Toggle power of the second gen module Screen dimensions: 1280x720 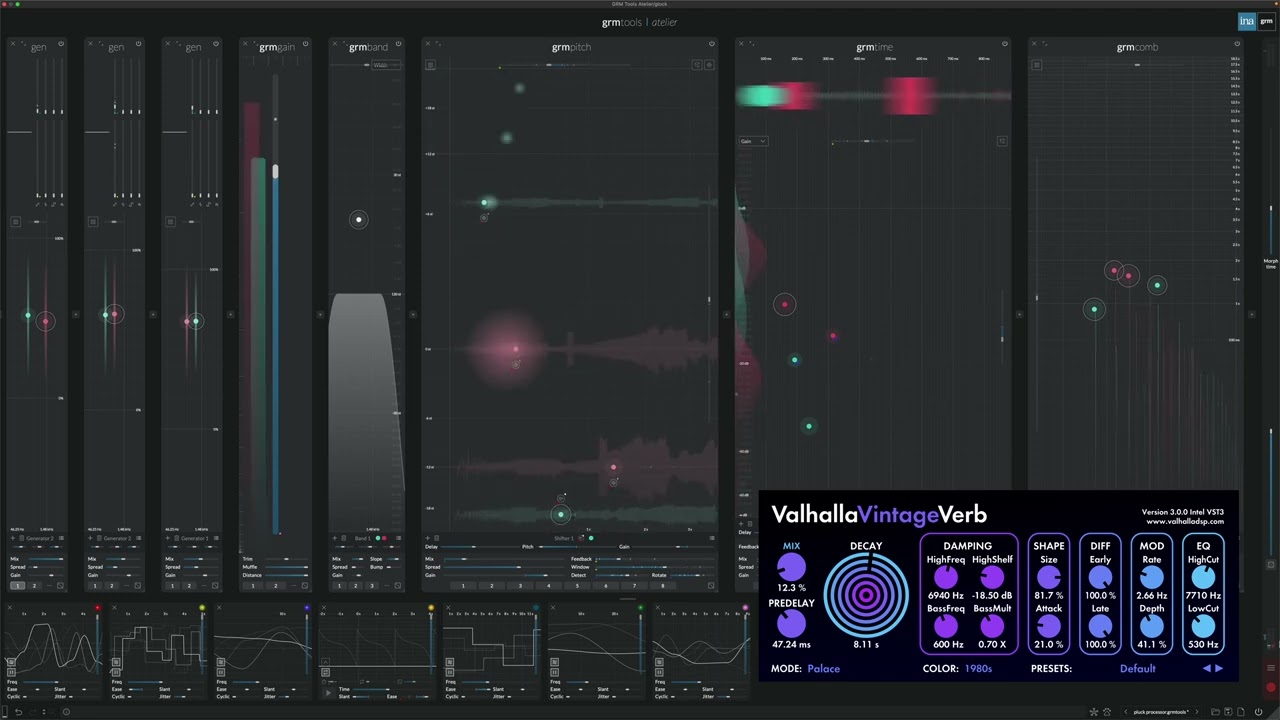138,44
